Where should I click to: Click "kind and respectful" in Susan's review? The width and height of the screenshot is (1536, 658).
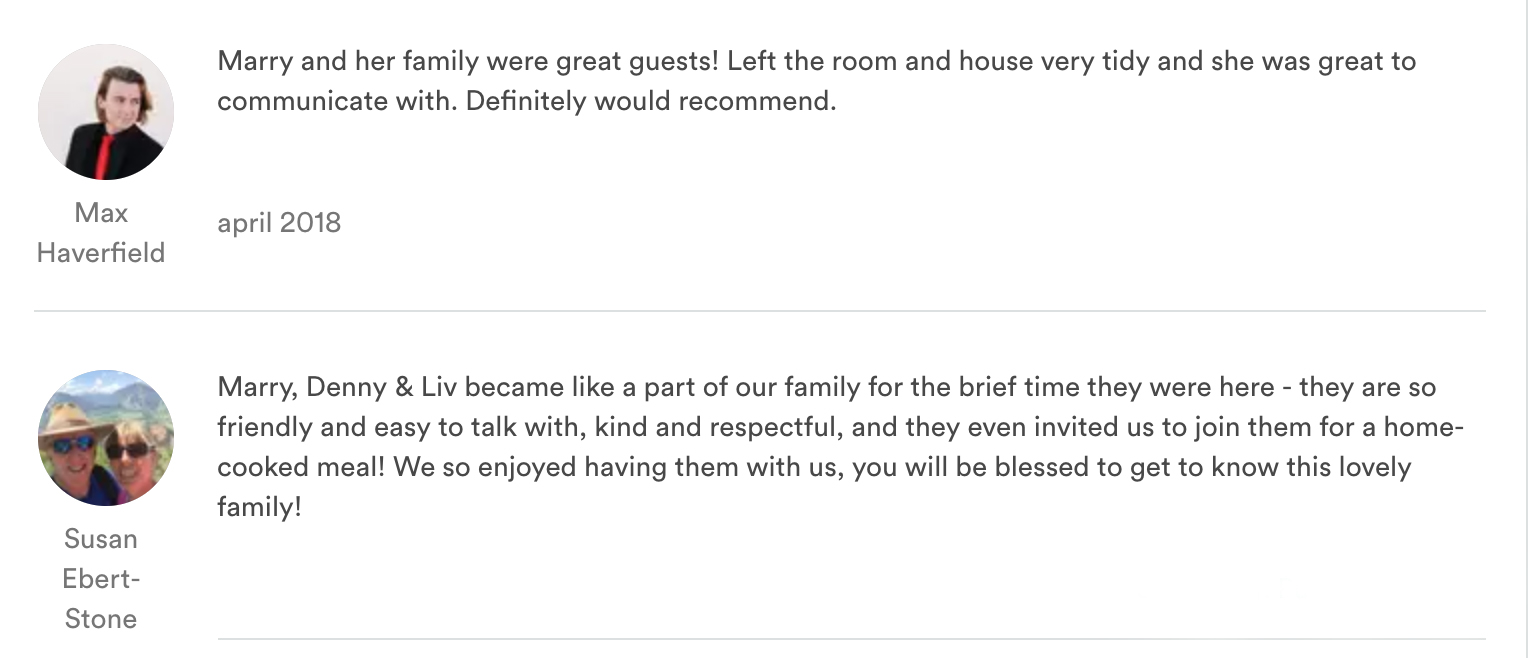pos(713,427)
